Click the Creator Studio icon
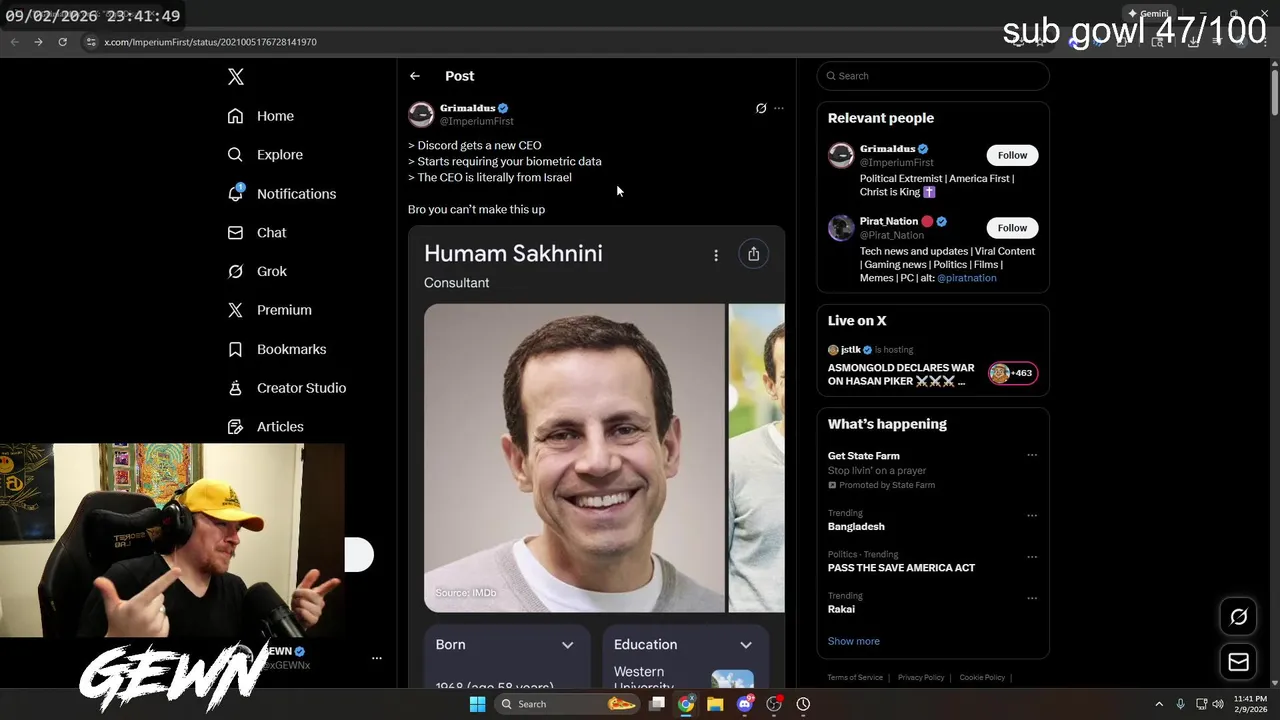1280x720 pixels. tap(235, 388)
